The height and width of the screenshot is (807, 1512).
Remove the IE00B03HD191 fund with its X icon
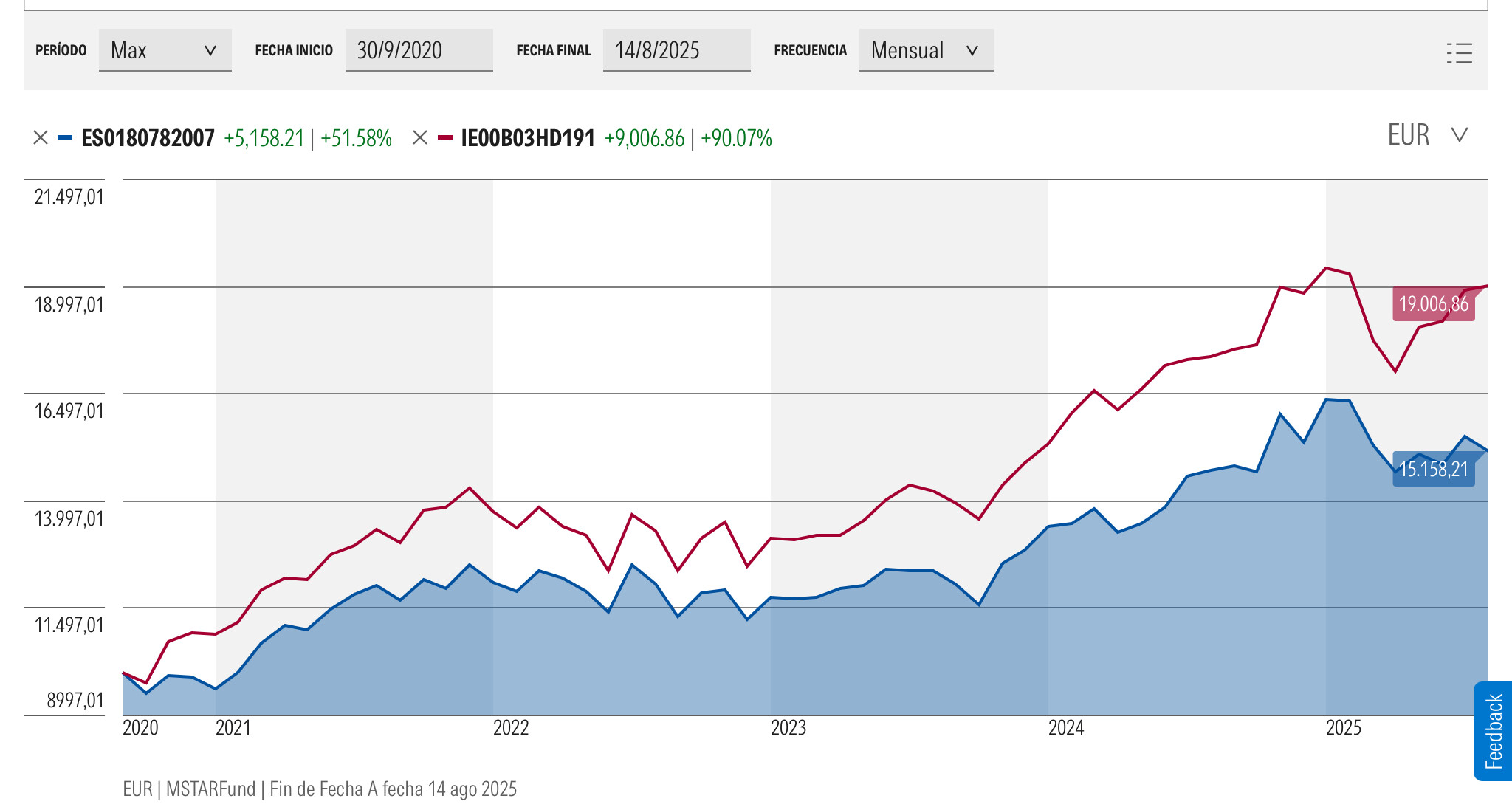click(x=420, y=138)
